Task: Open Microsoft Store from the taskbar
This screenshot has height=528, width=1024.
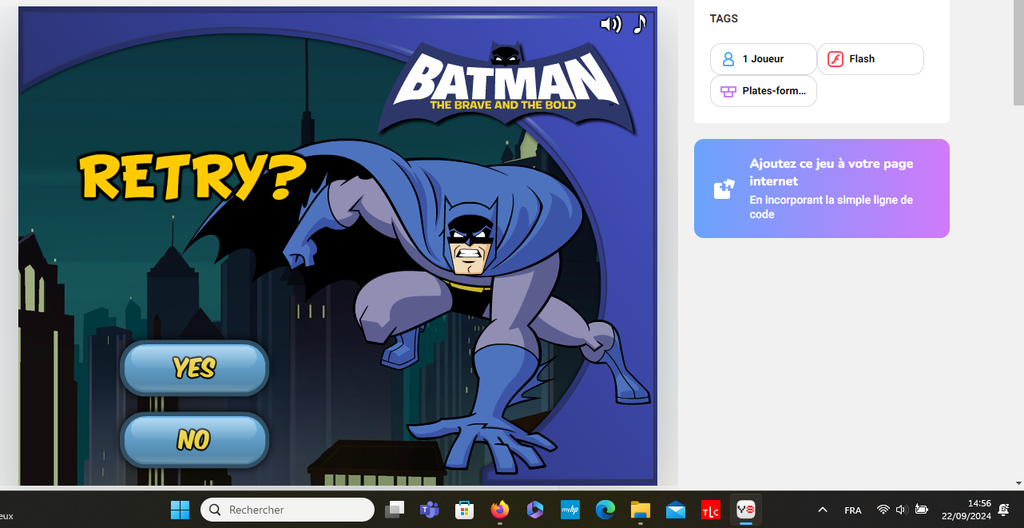Action: pyautogui.click(x=464, y=510)
